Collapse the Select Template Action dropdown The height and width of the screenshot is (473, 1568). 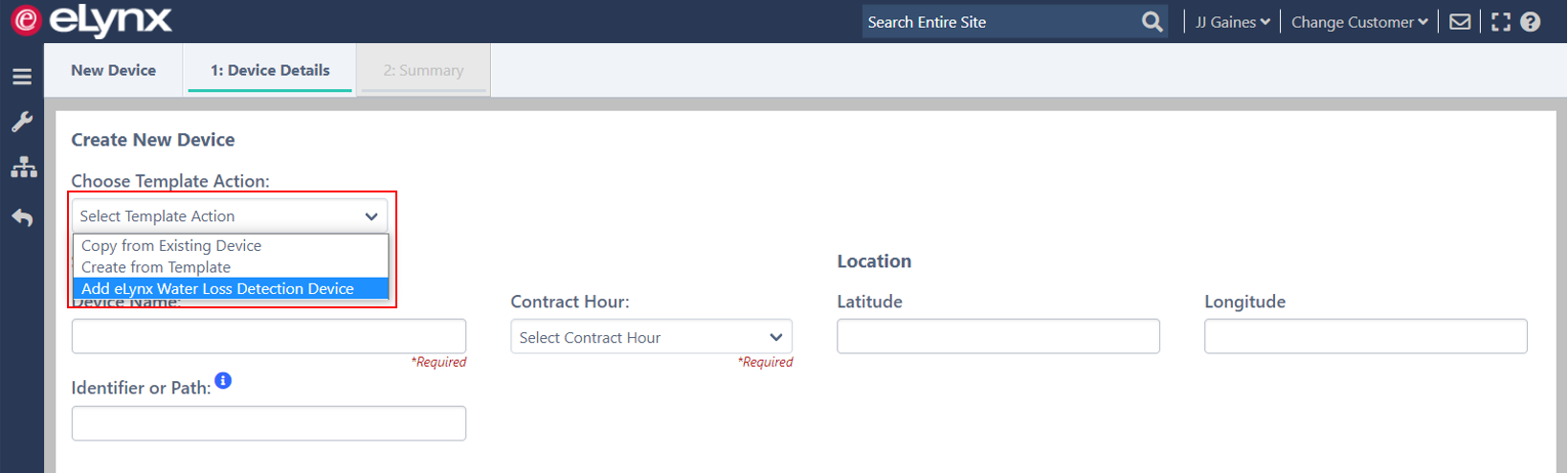tap(230, 216)
